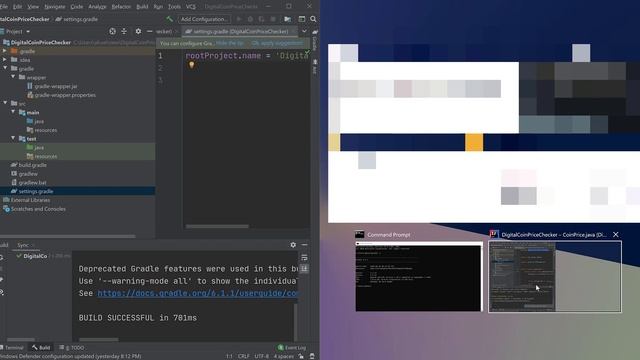Screen dimensions: 640x360
Task: Open the Gradle side tool window
Action: (x=315, y=40)
